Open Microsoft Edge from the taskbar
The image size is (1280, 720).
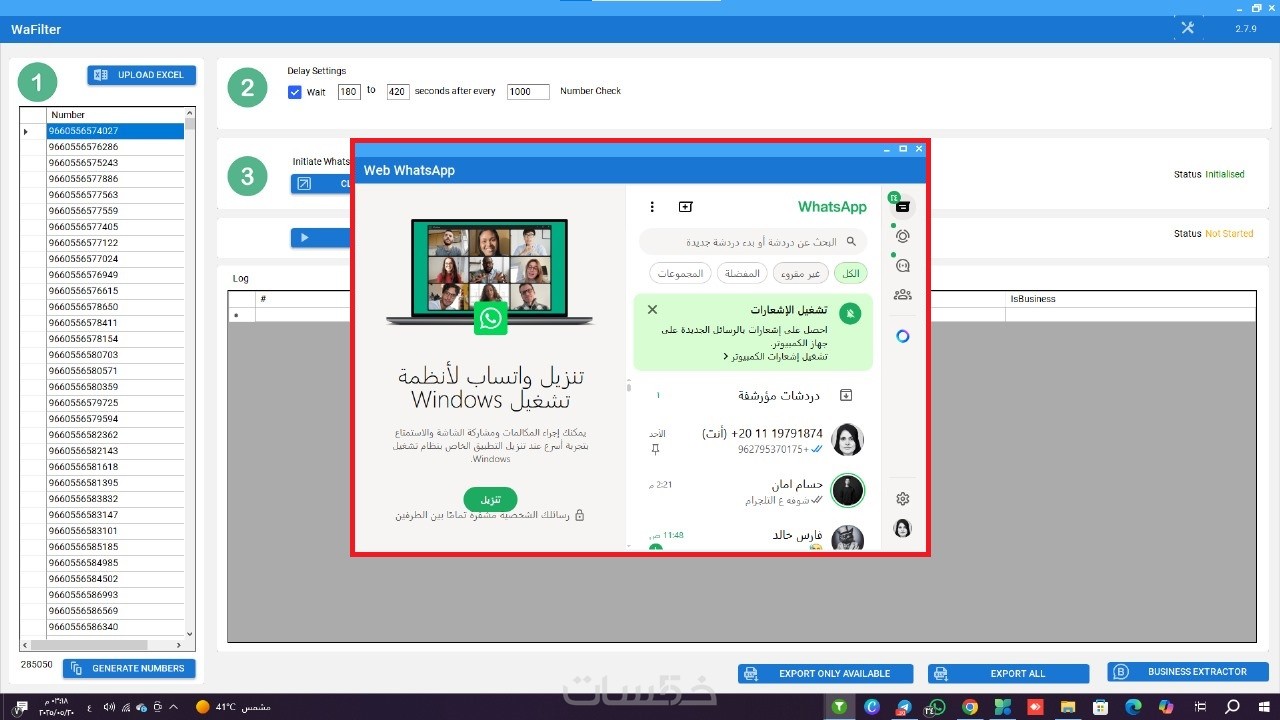(x=1132, y=707)
